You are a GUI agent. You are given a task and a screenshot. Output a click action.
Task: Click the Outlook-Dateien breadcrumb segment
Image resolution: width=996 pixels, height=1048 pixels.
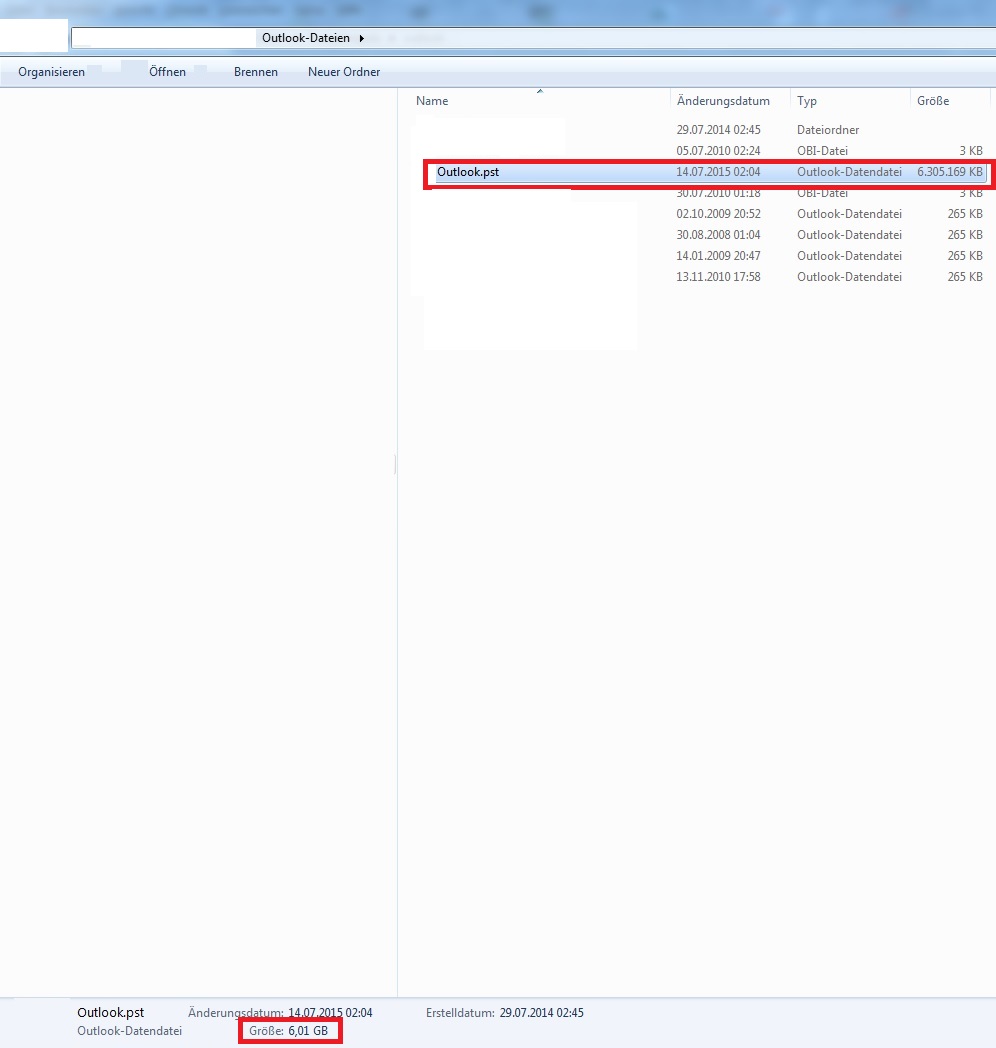(305, 38)
